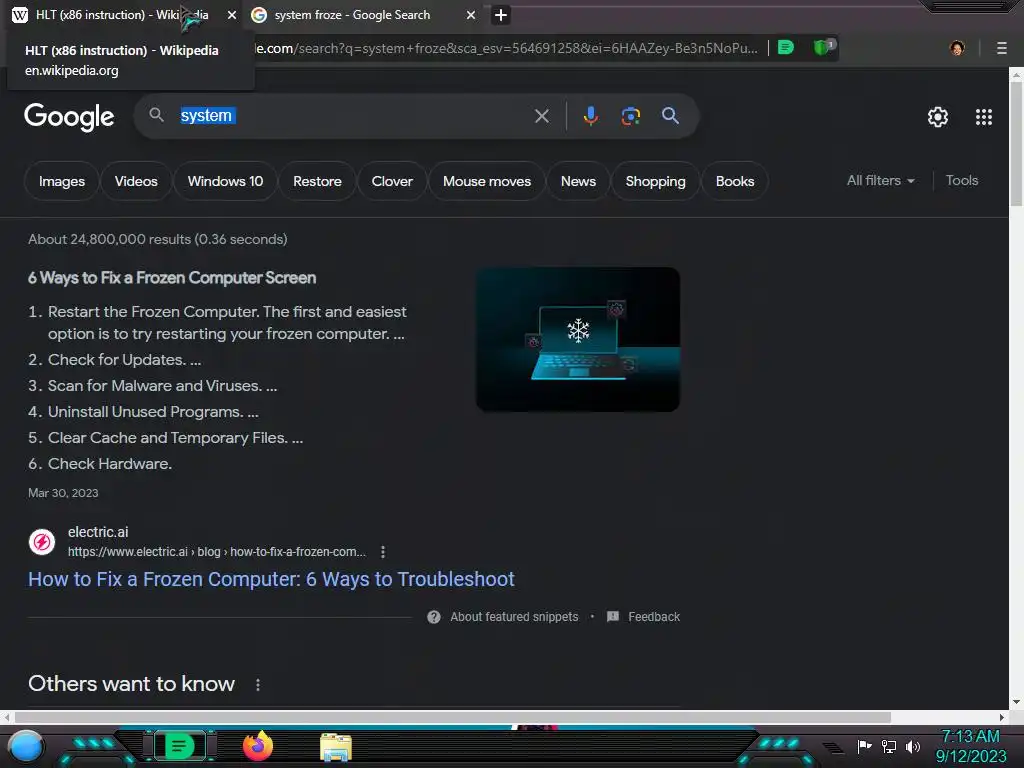Open the browser hamburger menu
1024x768 pixels.
point(1001,48)
